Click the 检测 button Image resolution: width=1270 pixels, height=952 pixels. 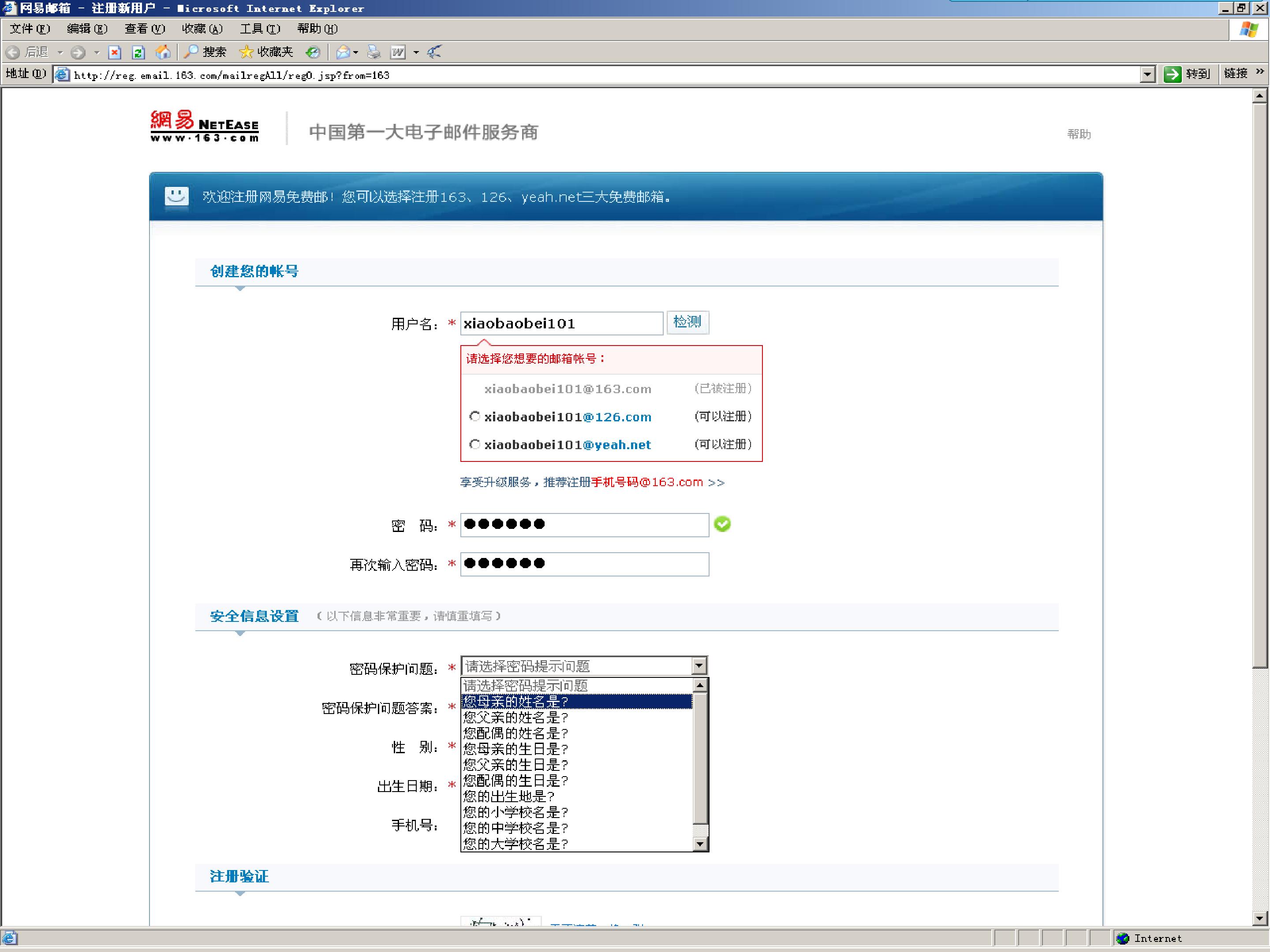coord(687,322)
